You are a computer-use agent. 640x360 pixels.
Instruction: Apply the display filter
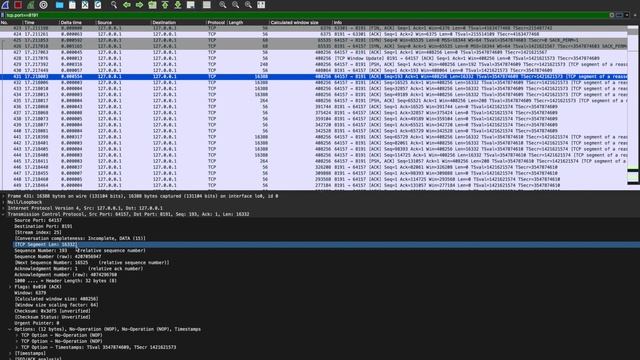pyautogui.click(x=619, y=15)
